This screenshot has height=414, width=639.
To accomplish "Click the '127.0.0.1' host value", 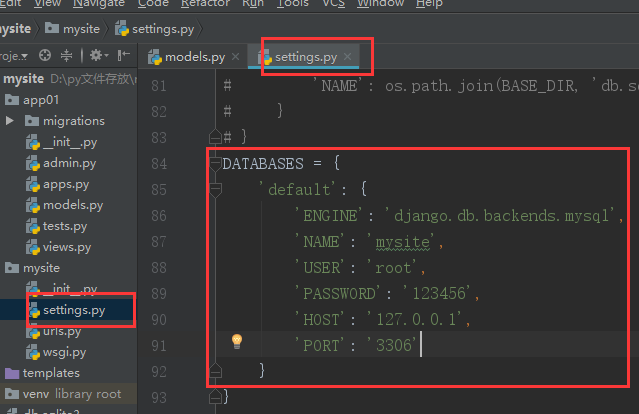I will (x=416, y=319).
